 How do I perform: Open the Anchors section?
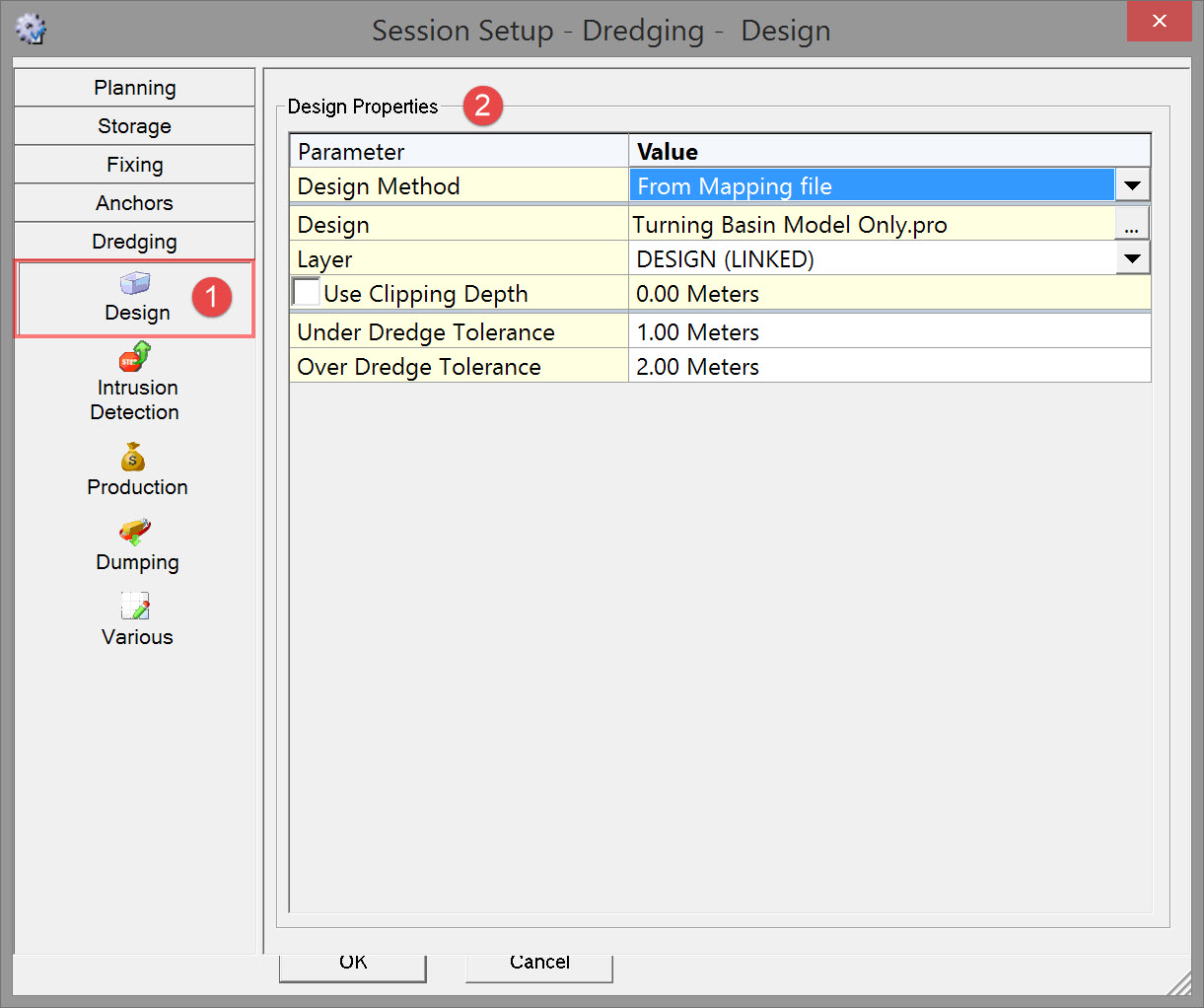tap(135, 203)
